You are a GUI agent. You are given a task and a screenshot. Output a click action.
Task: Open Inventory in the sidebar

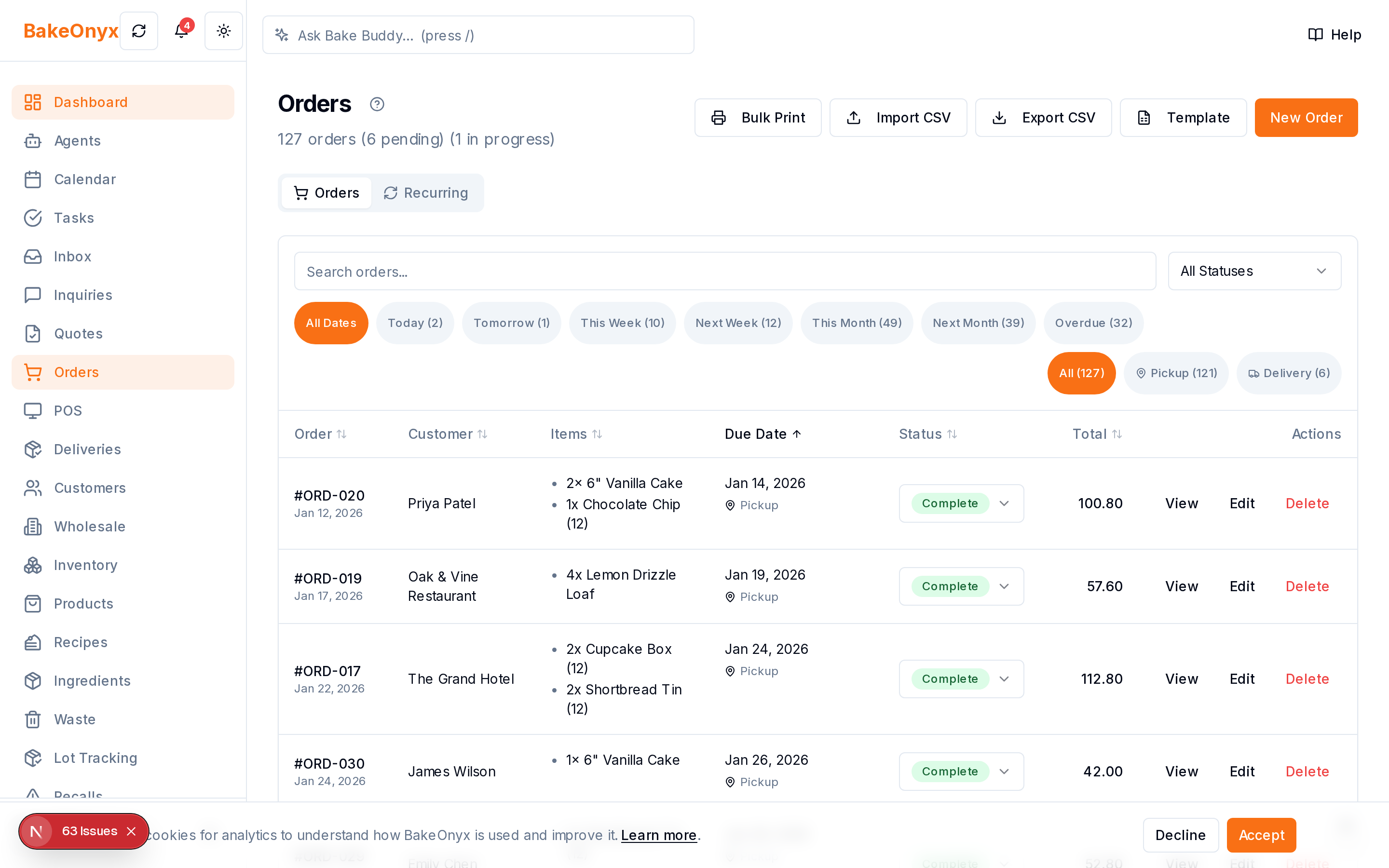pyautogui.click(x=123, y=565)
